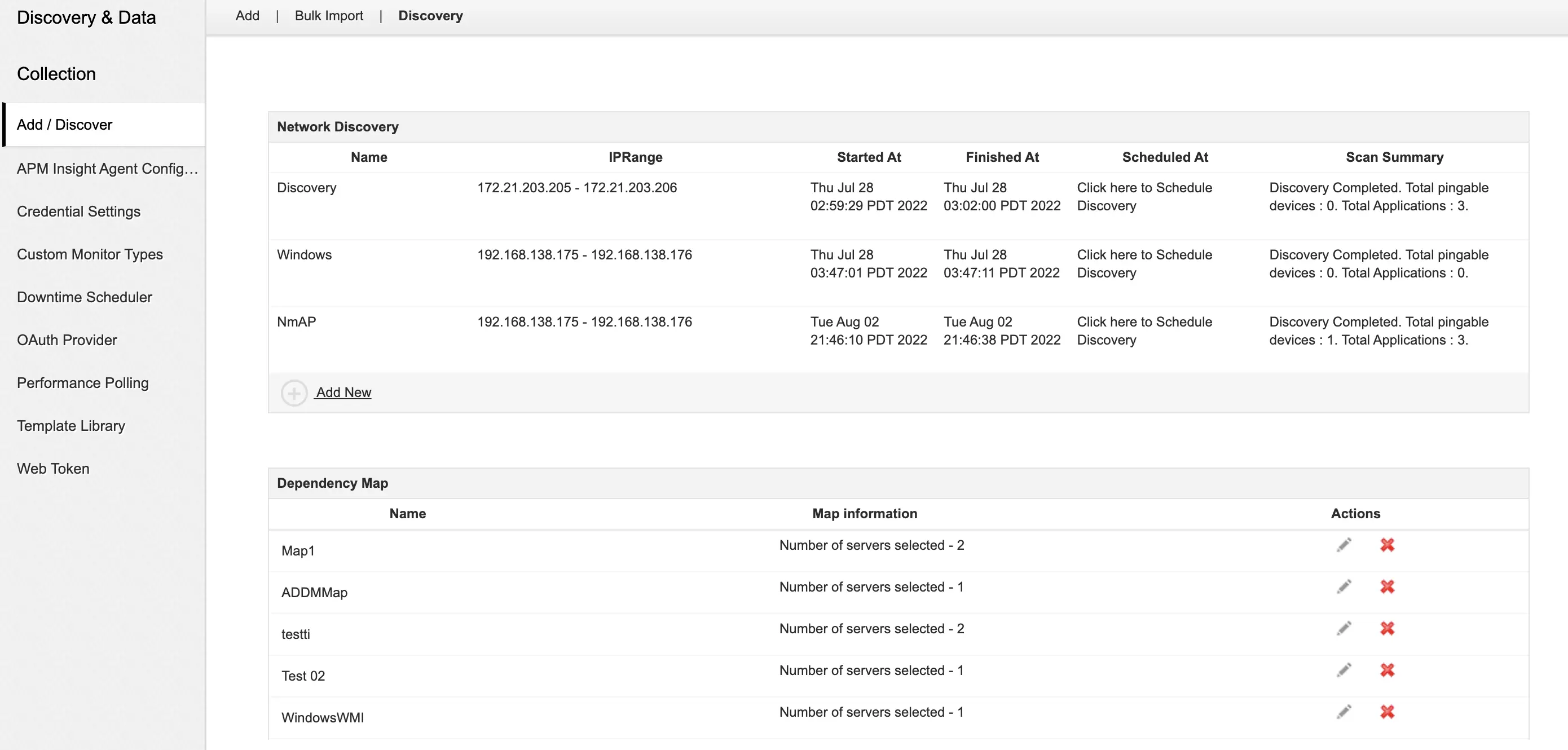The width and height of the screenshot is (1568, 750).
Task: Click the pencil icon for WindowsWMI
Action: pyautogui.click(x=1344, y=712)
